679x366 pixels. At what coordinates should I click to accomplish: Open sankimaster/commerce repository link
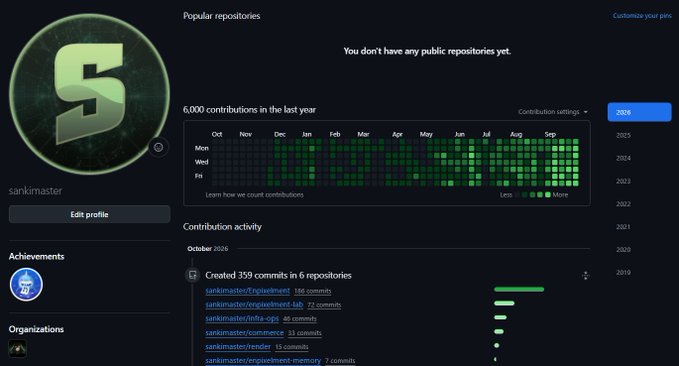tap(244, 333)
